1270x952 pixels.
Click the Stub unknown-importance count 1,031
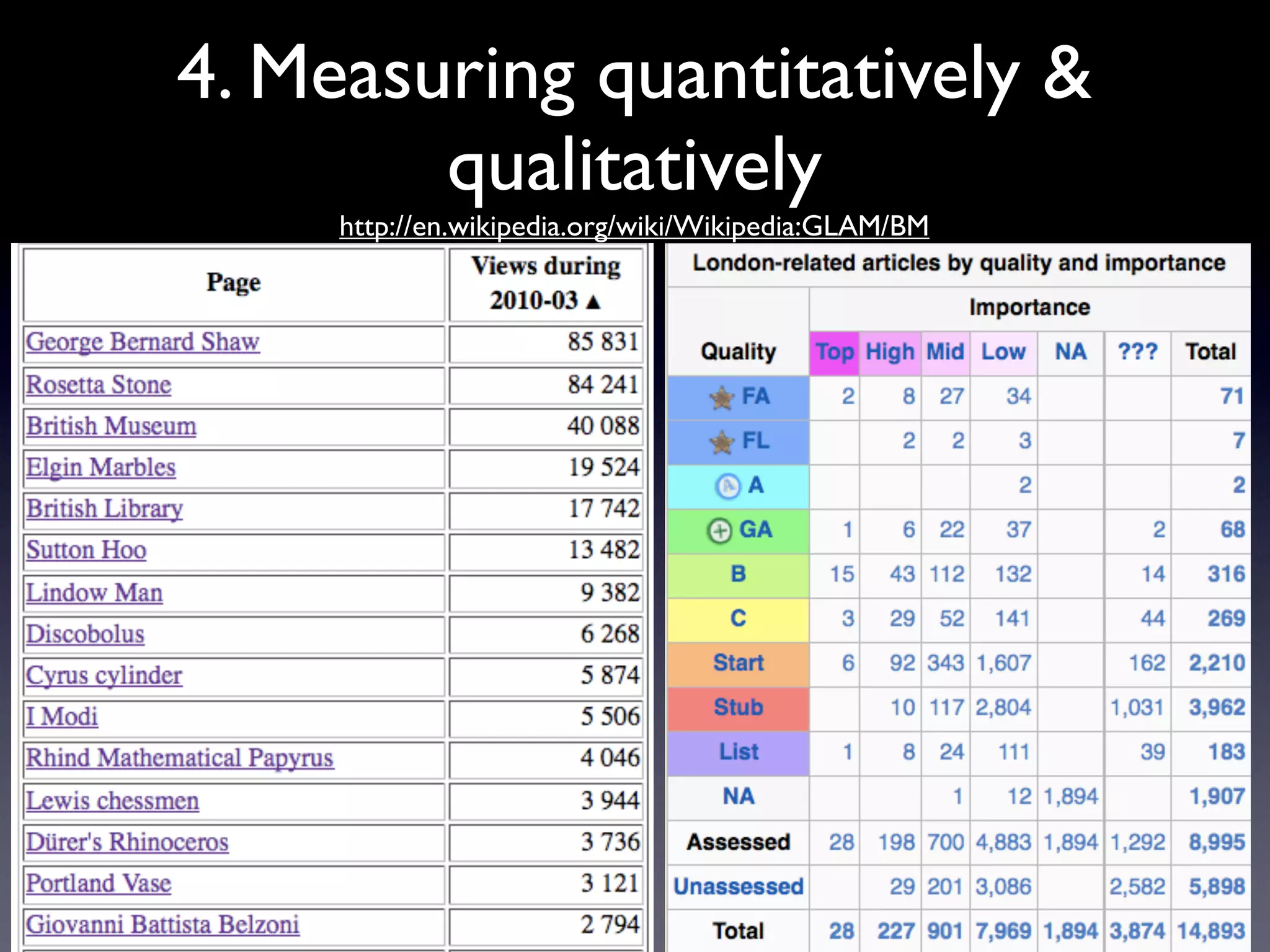pos(1136,708)
